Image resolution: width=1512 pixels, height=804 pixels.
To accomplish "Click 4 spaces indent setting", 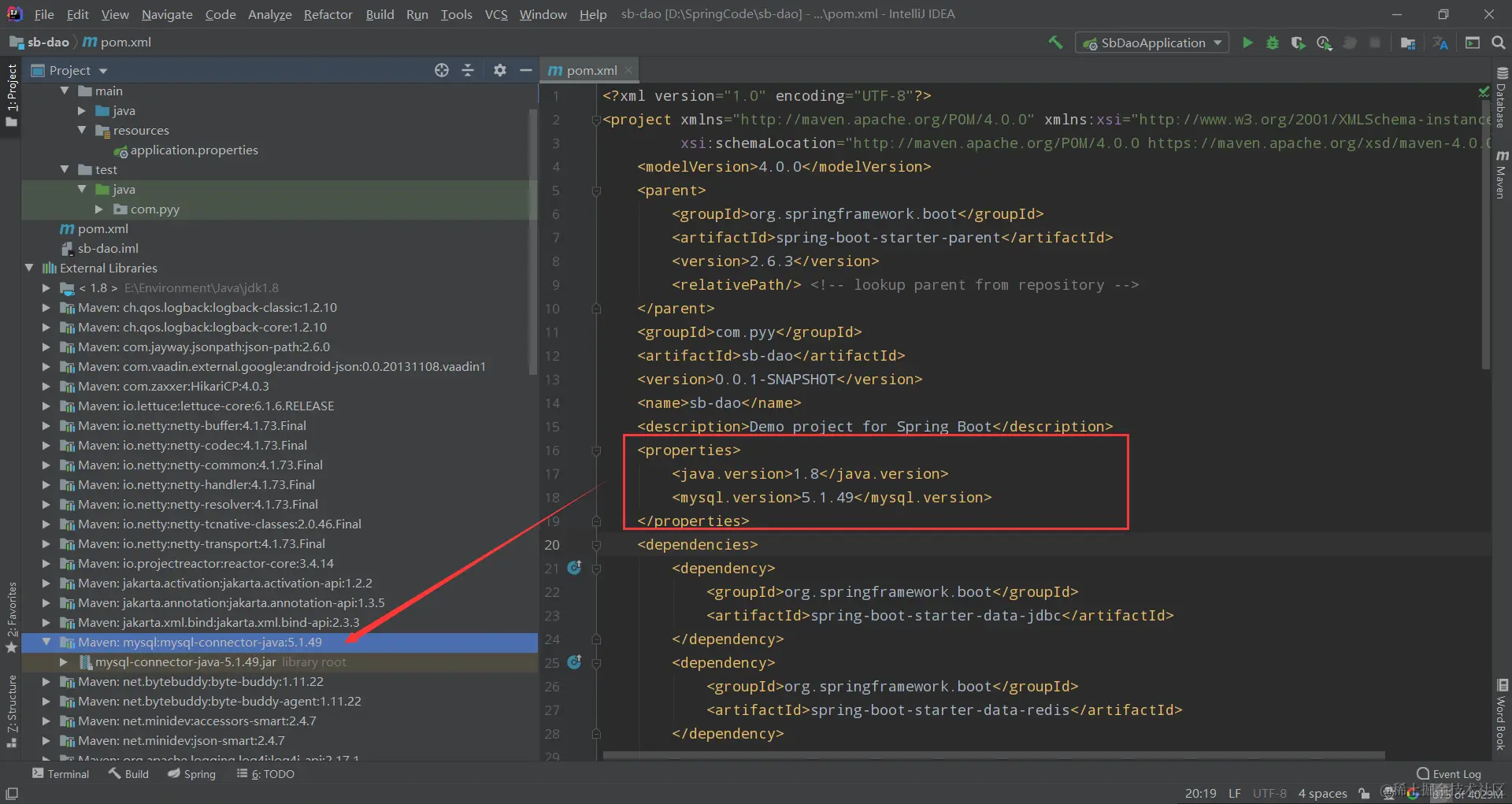I will tap(1322, 794).
